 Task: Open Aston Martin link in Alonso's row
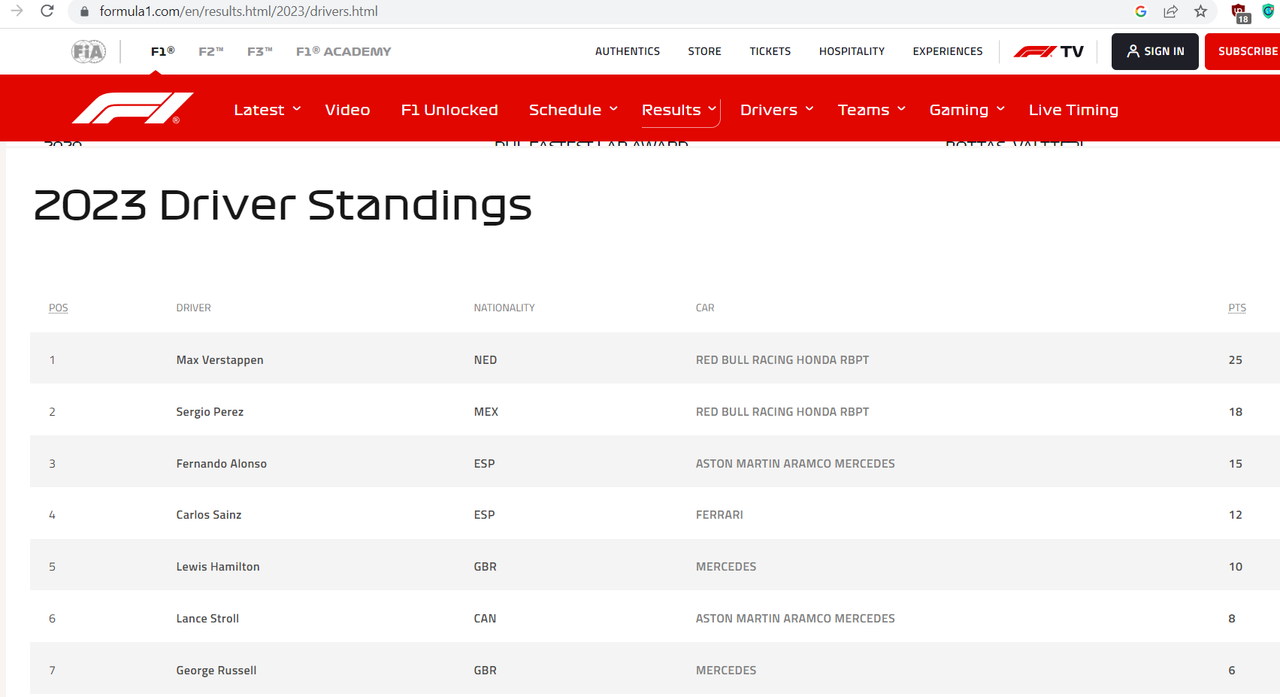pos(795,464)
